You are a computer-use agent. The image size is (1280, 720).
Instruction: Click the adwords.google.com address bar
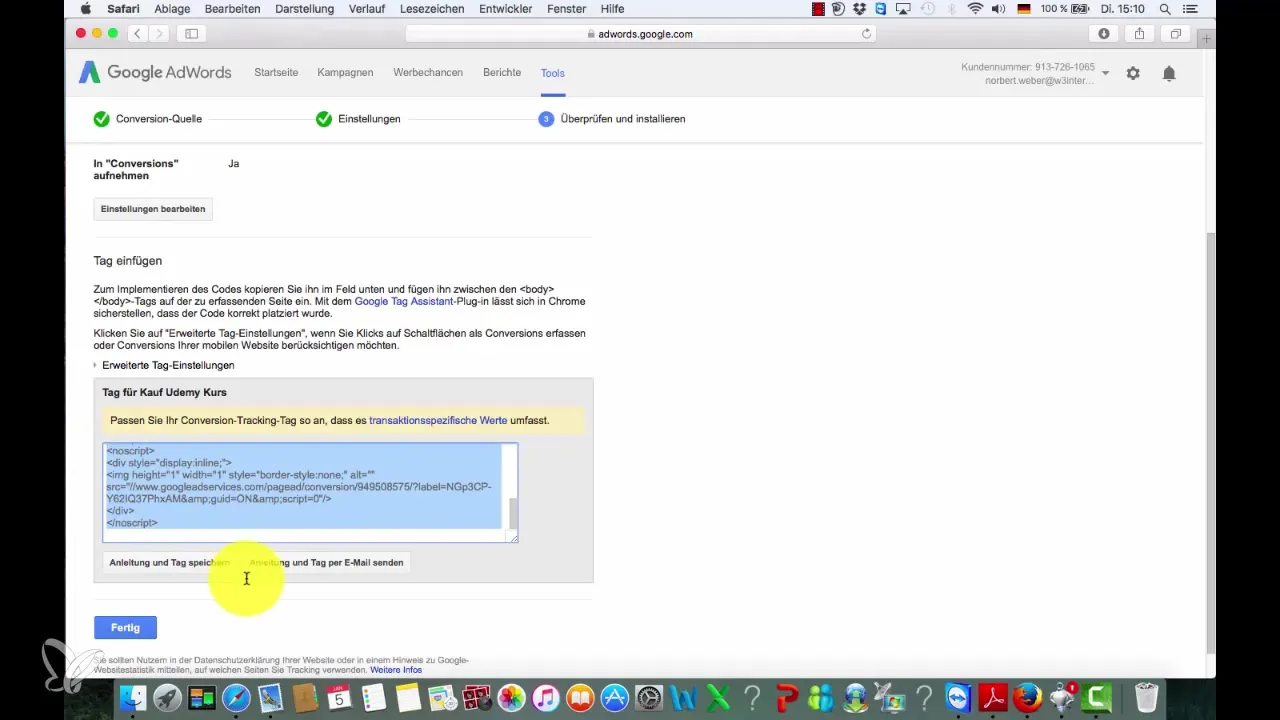click(x=640, y=34)
